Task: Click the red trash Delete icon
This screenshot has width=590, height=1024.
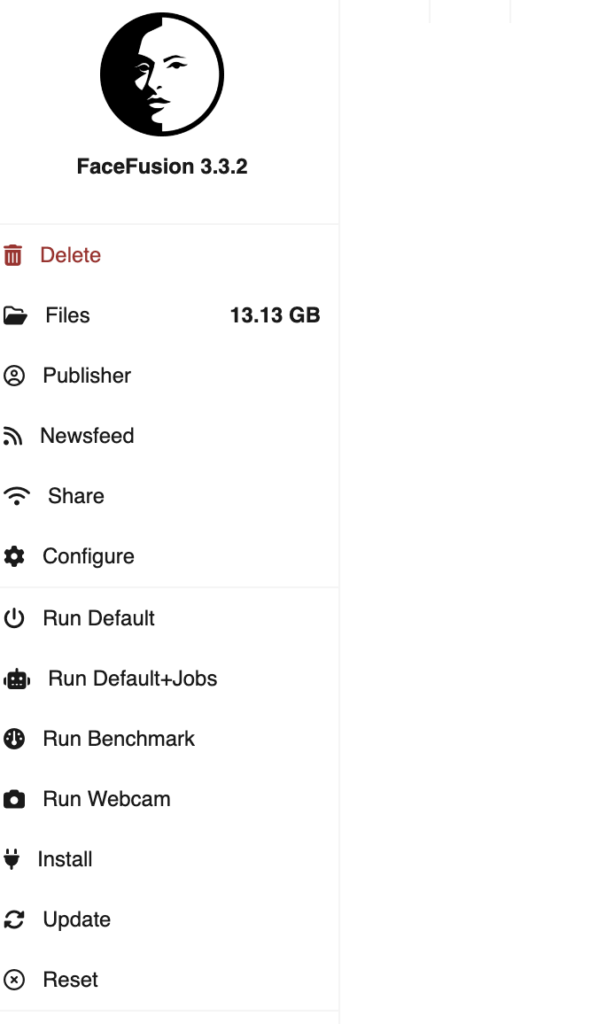Action: coord(12,255)
